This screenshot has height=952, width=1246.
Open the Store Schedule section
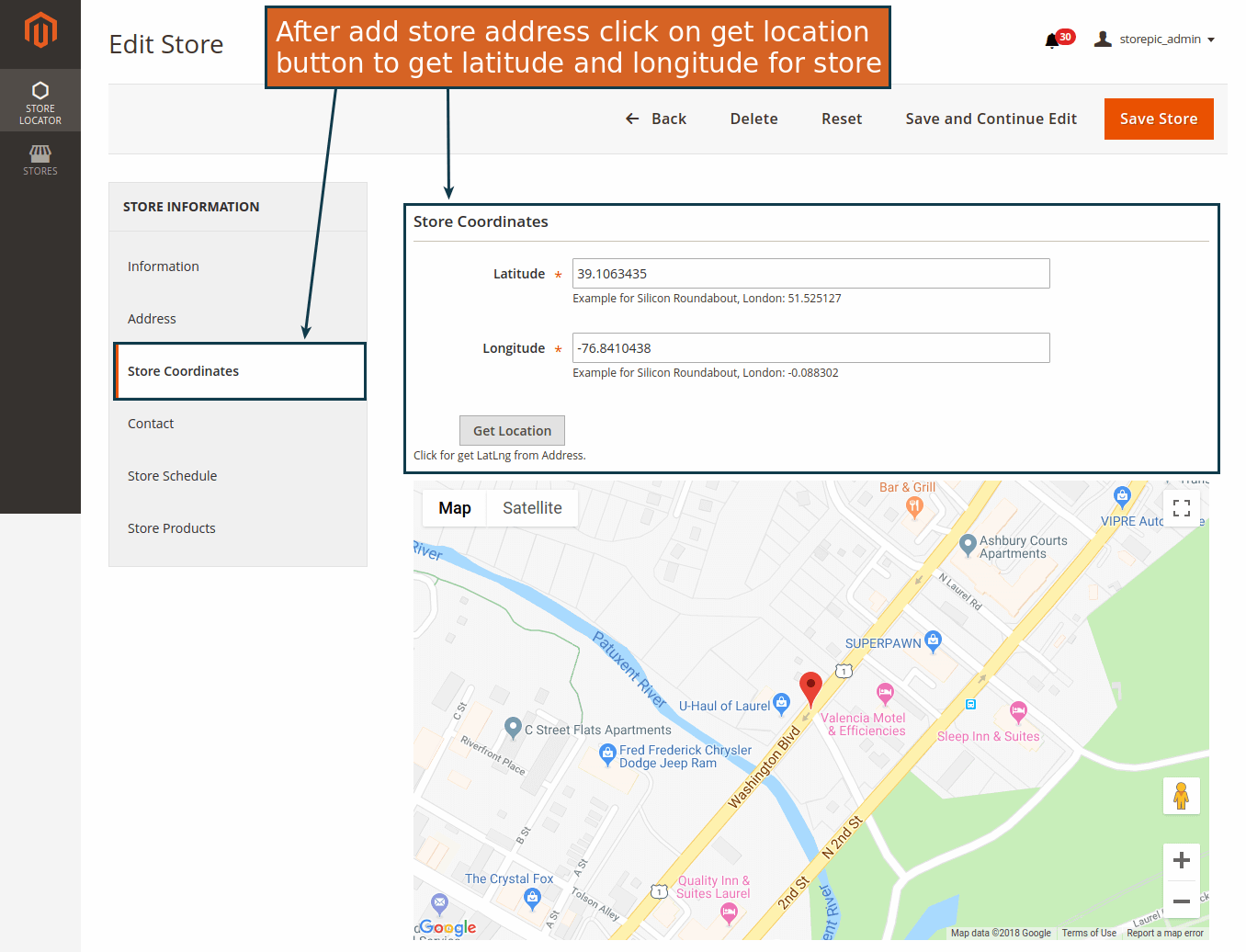(172, 476)
